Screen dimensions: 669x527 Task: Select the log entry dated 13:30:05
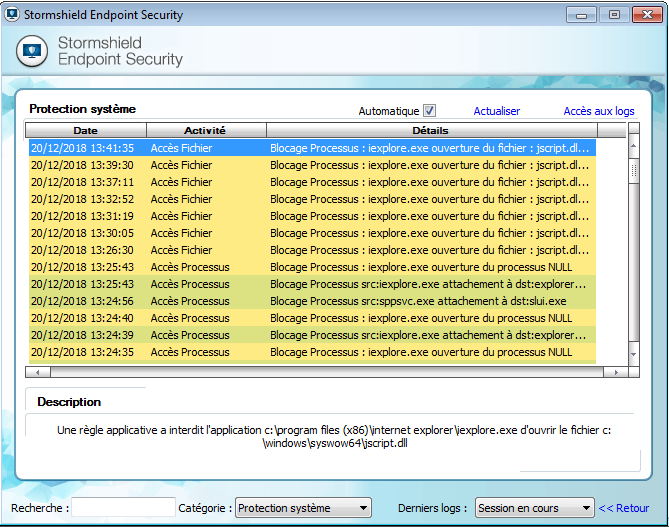312,233
